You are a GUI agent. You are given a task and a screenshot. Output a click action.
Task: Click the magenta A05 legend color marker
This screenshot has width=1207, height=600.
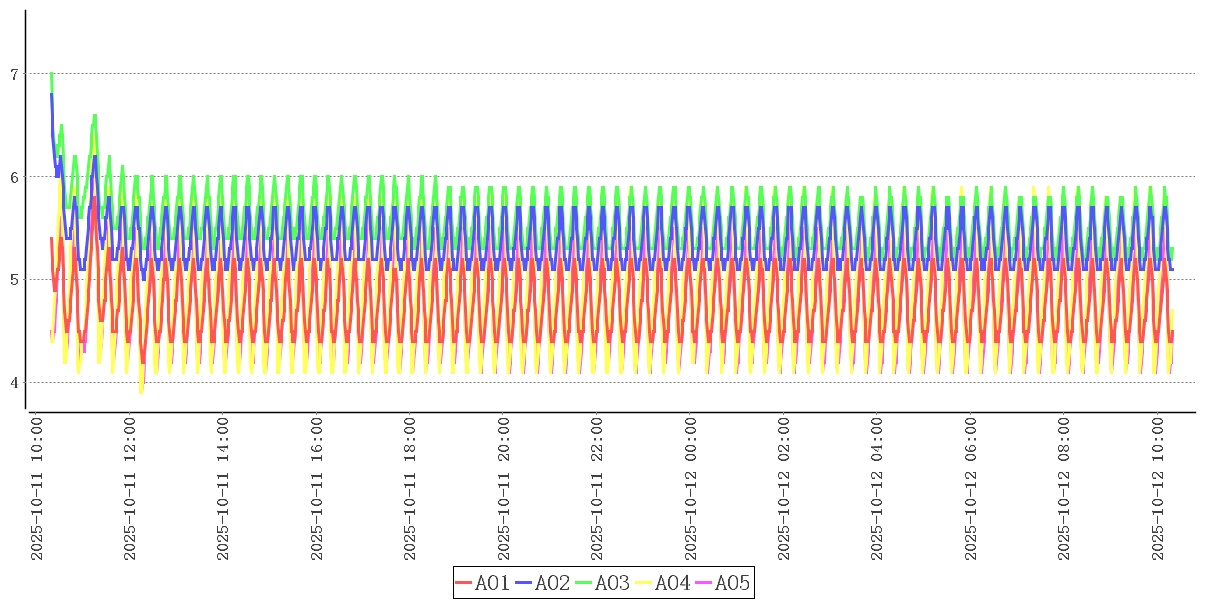tap(704, 583)
